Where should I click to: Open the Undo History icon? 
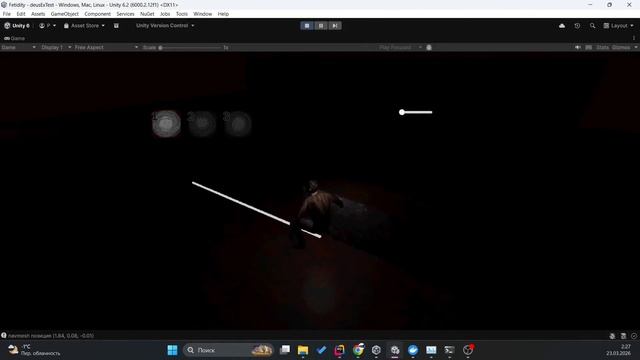[577, 26]
